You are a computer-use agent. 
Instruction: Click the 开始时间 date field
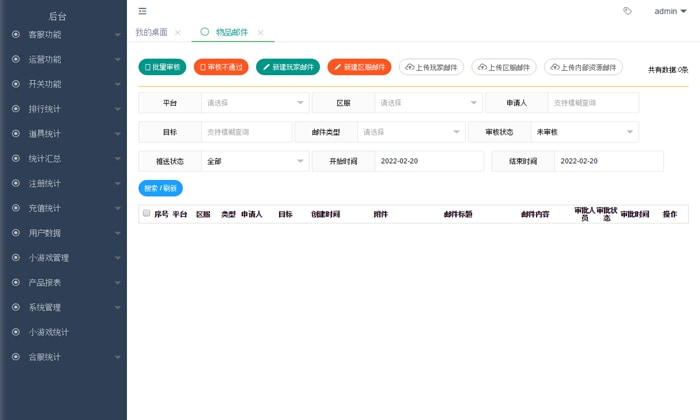(429, 161)
